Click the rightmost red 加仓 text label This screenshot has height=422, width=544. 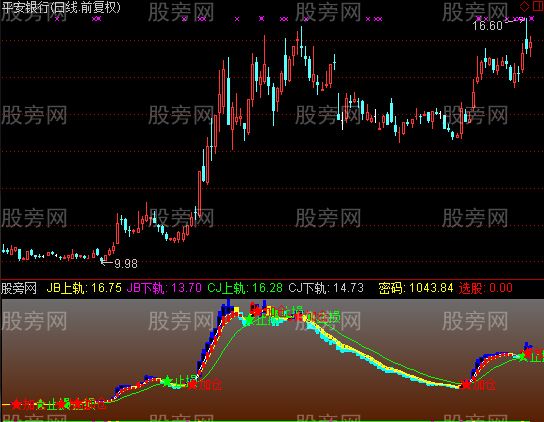point(484,385)
